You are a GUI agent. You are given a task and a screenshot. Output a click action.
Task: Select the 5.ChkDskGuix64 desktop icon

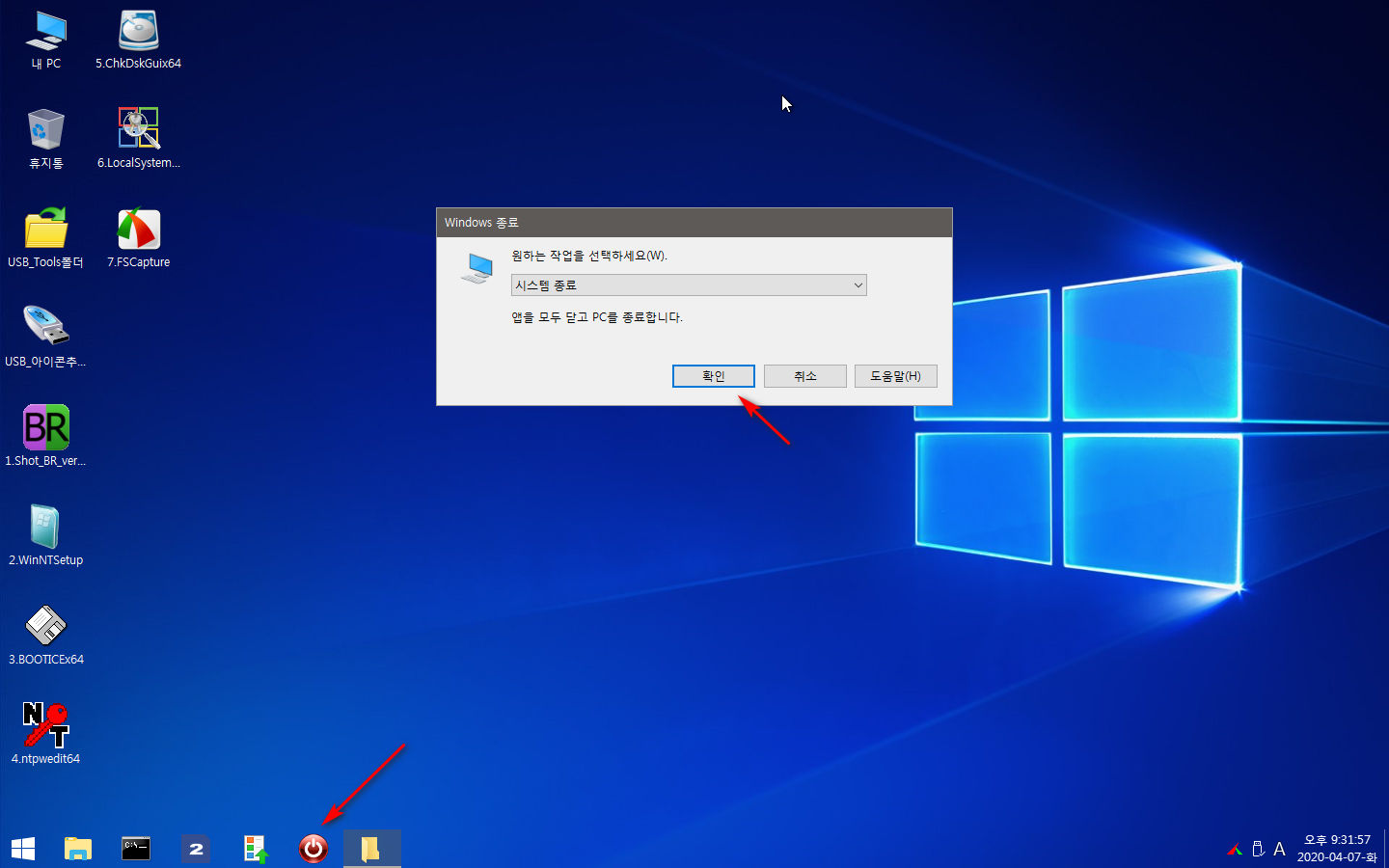coord(138,41)
